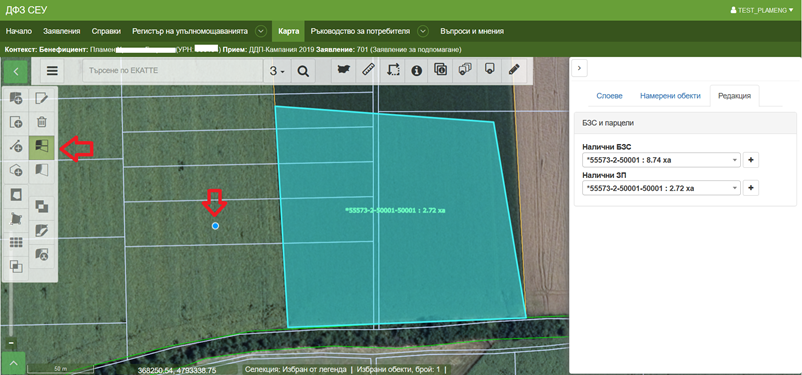Collapse the left panel with the green back arrow
Screen dimensions: 802x375
(x=16, y=71)
